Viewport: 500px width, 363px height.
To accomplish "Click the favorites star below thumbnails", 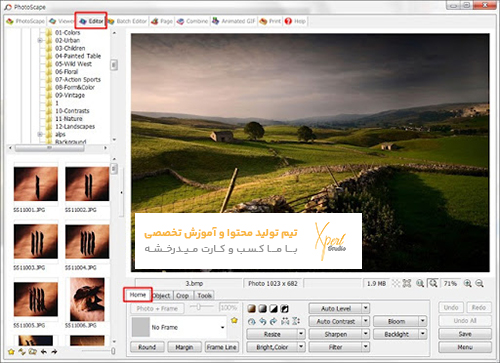I will 11,351.
